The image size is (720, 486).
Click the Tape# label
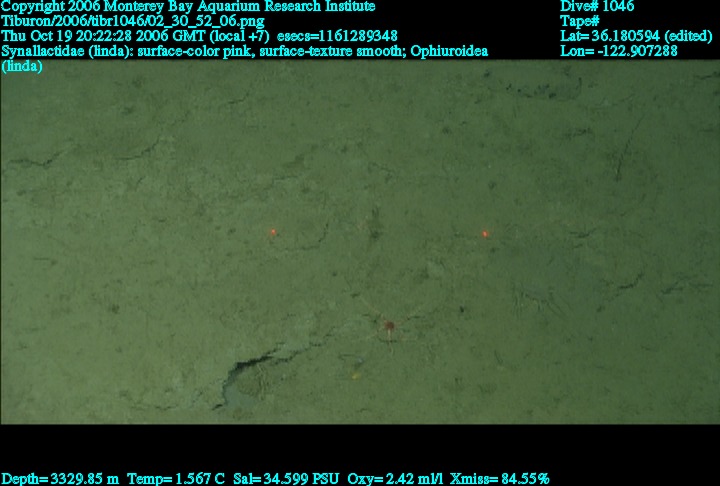click(x=580, y=21)
